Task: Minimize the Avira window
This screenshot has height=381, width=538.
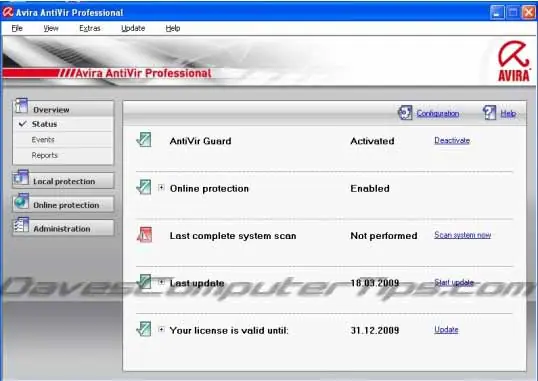Action: 497,13
